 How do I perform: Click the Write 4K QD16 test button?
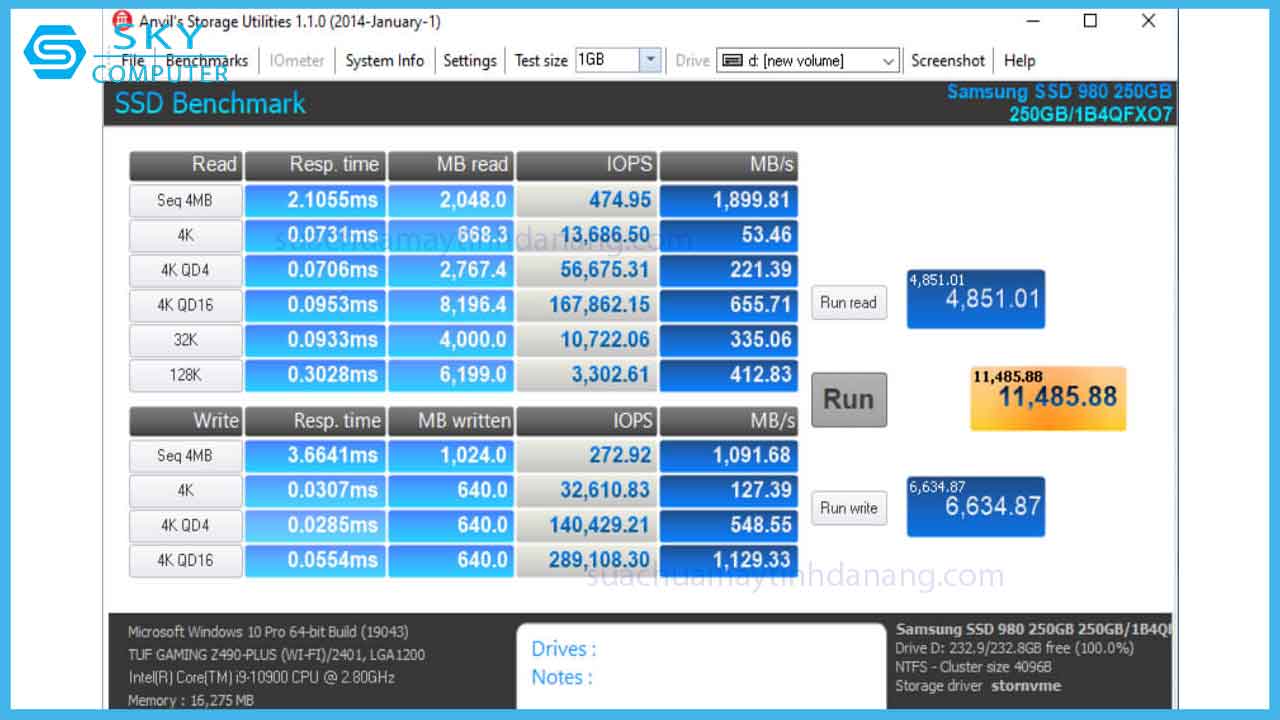click(x=185, y=560)
